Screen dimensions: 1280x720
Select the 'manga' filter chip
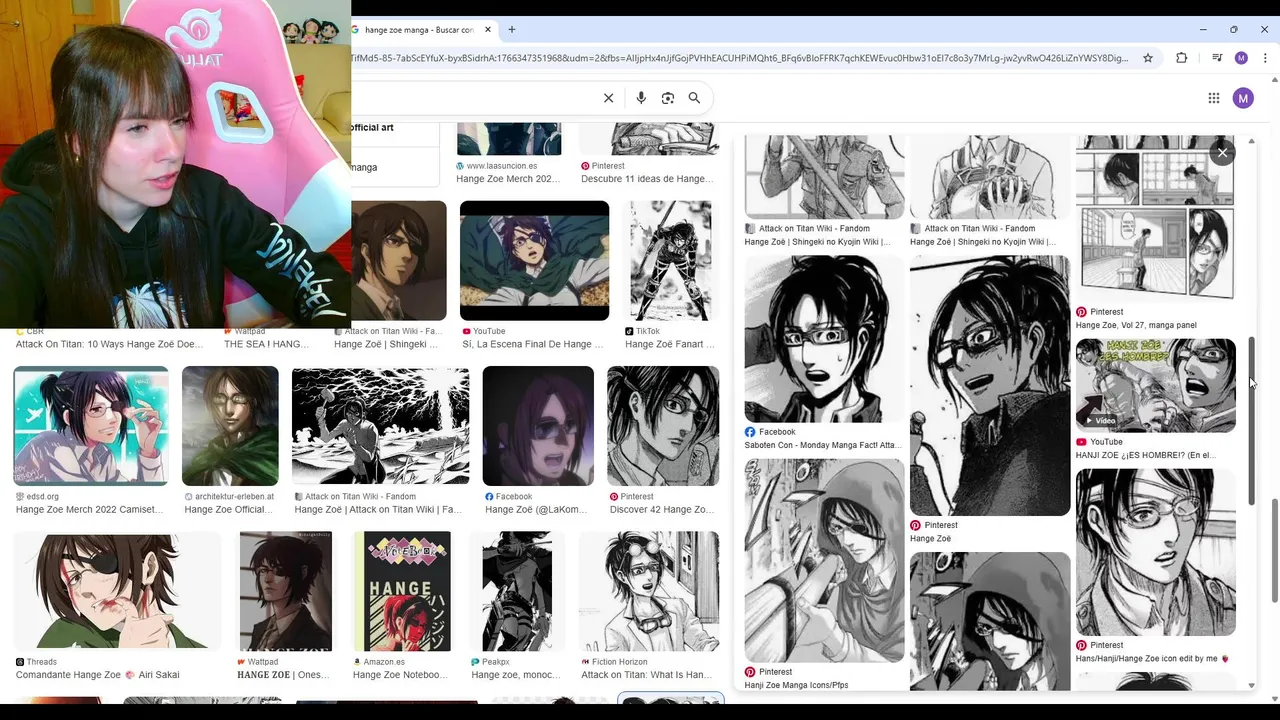(x=365, y=167)
